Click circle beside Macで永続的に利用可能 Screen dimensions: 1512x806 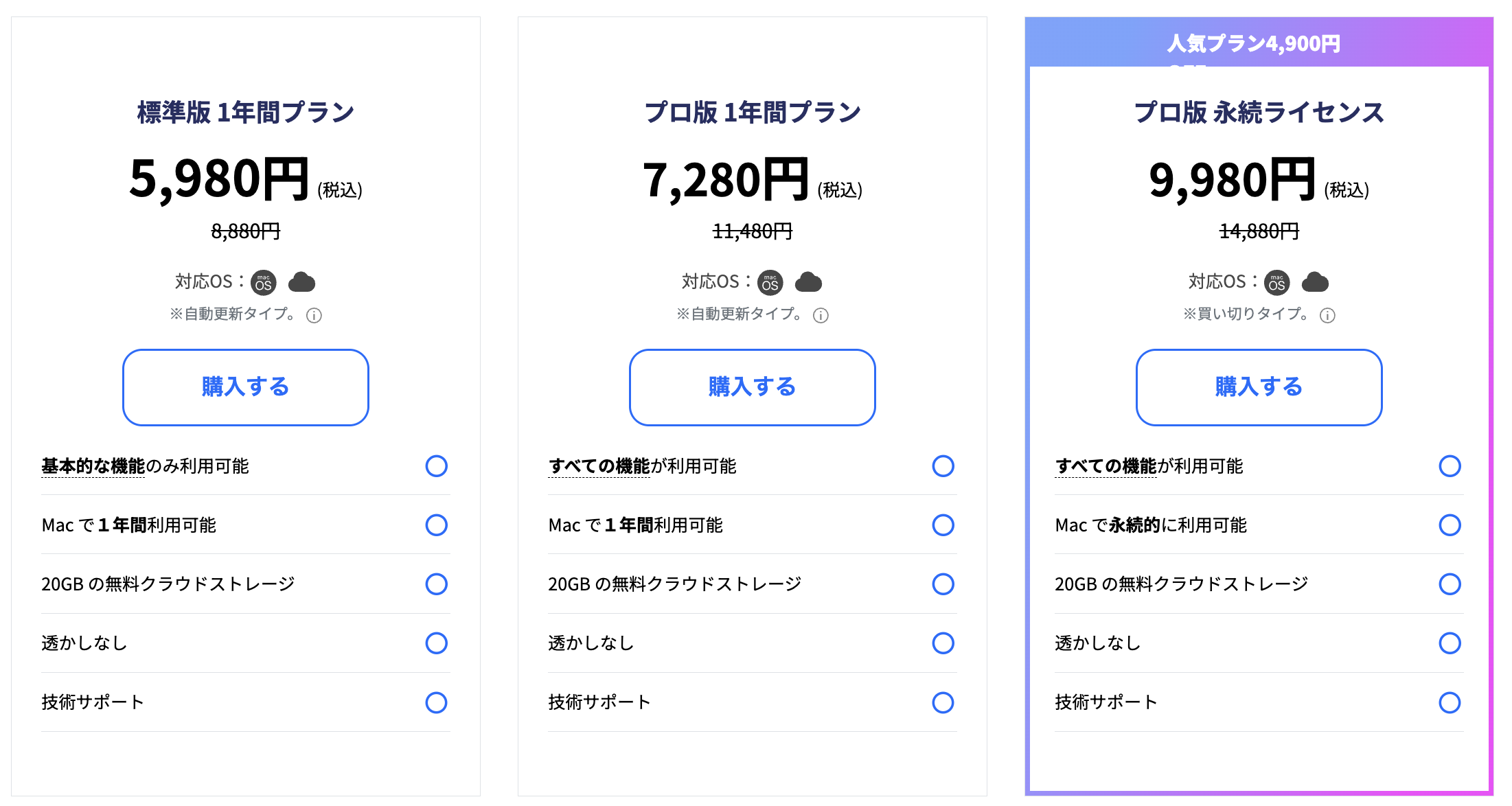[1450, 525]
